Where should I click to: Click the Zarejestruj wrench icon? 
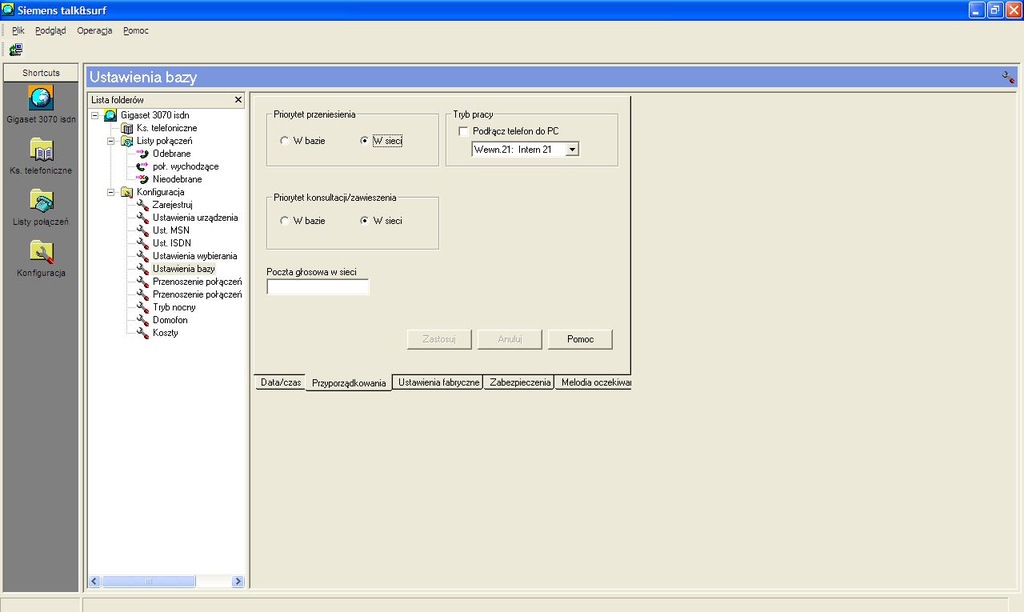click(142, 205)
